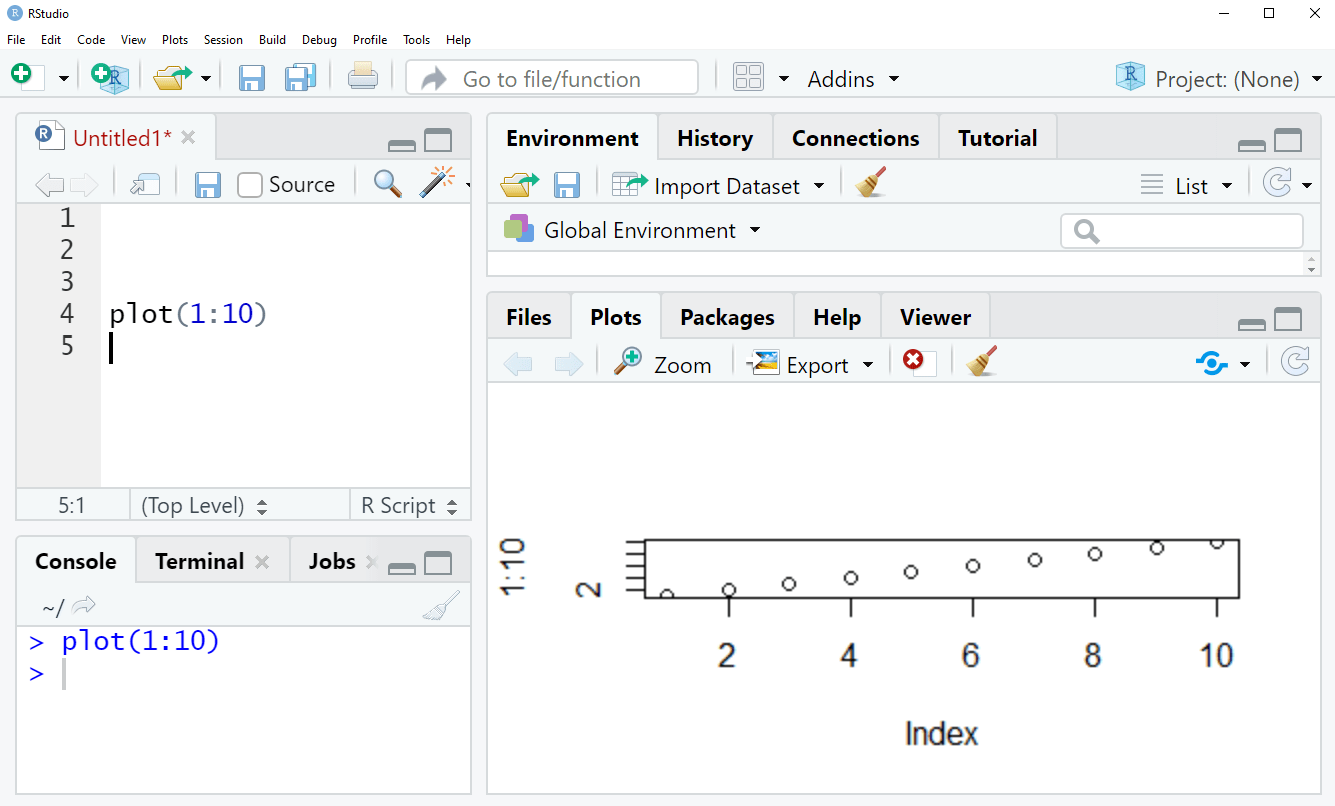
Task: Select the Files tab
Action: 529,317
